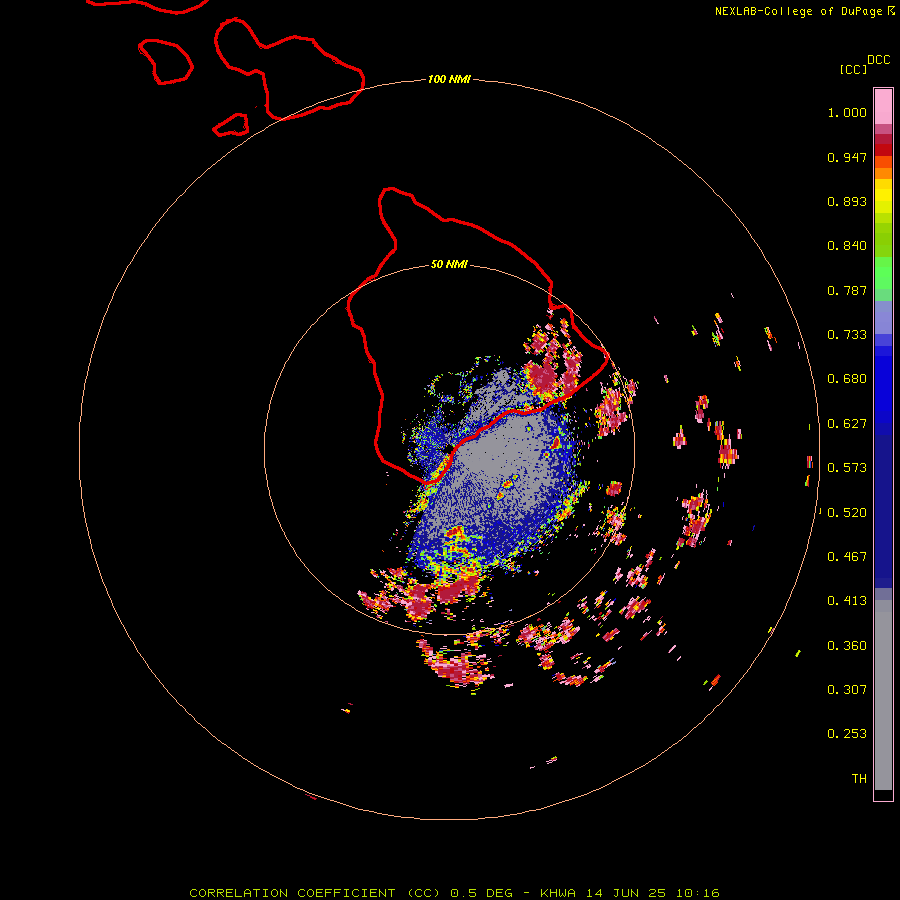Pick the dark navy swatch beside 0.520

883,508
